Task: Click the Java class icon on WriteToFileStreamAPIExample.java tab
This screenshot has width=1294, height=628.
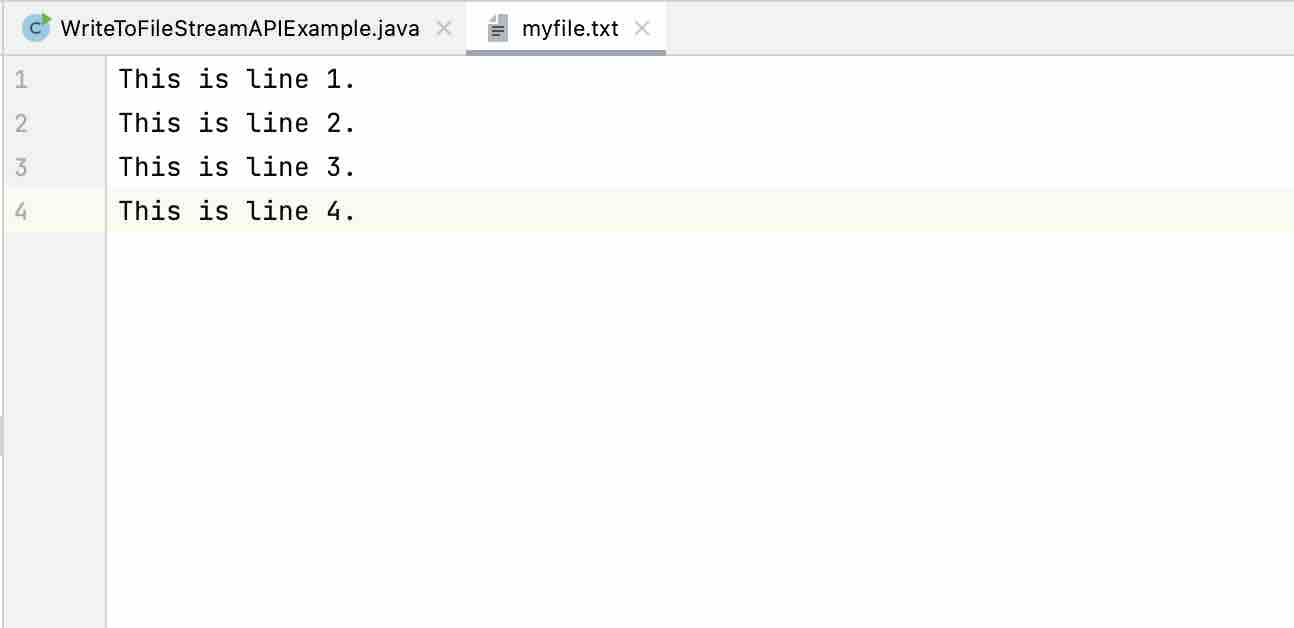Action: pyautogui.click(x=37, y=28)
